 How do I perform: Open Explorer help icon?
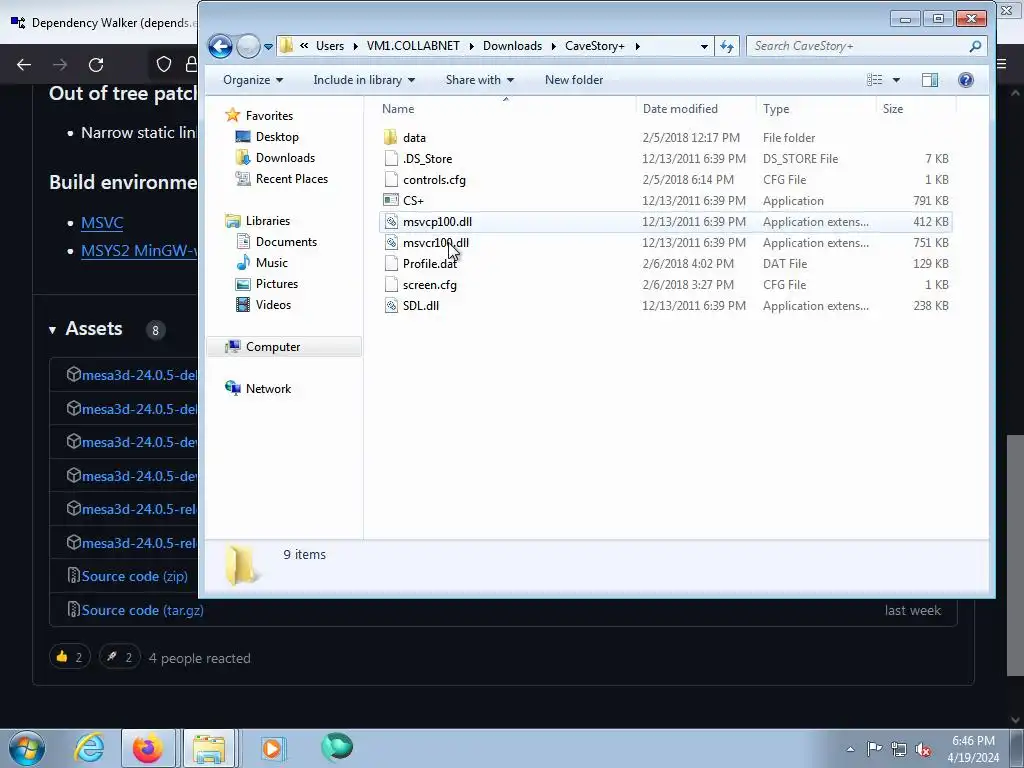coord(965,80)
